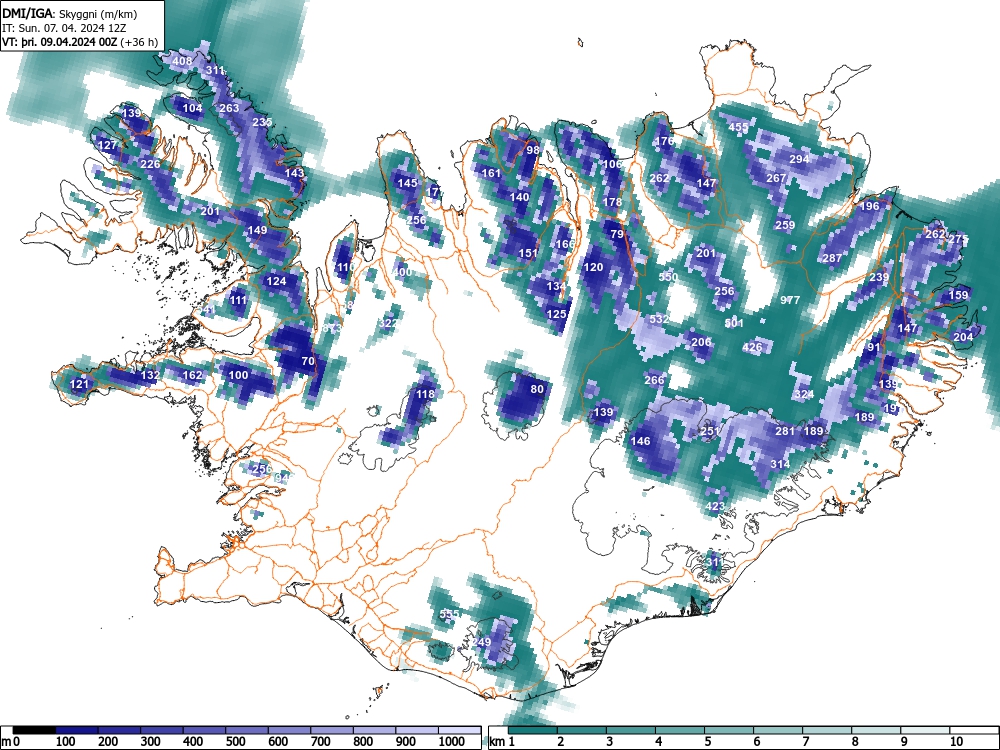Select the dark blue legend segment between 100 and 200

pyautogui.click(x=77, y=730)
